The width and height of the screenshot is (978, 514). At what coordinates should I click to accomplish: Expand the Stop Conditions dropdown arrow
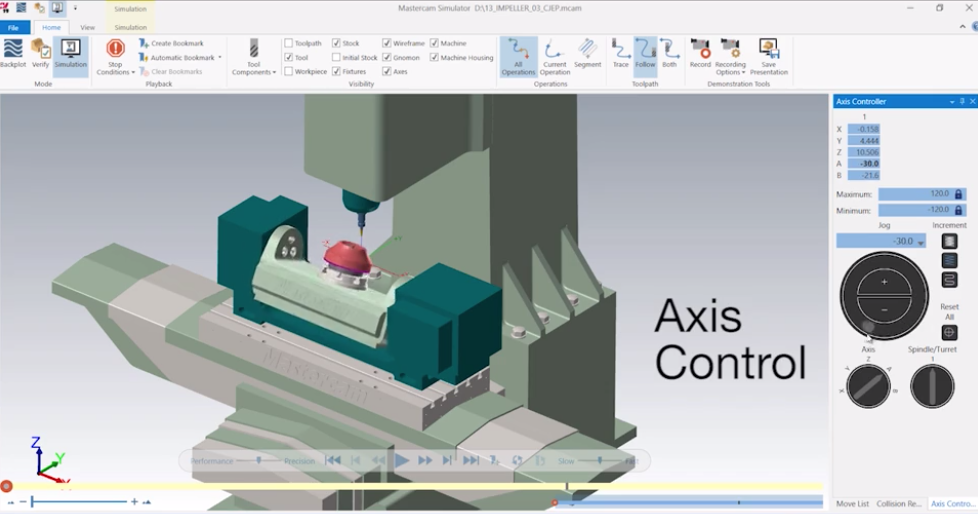tap(133, 72)
